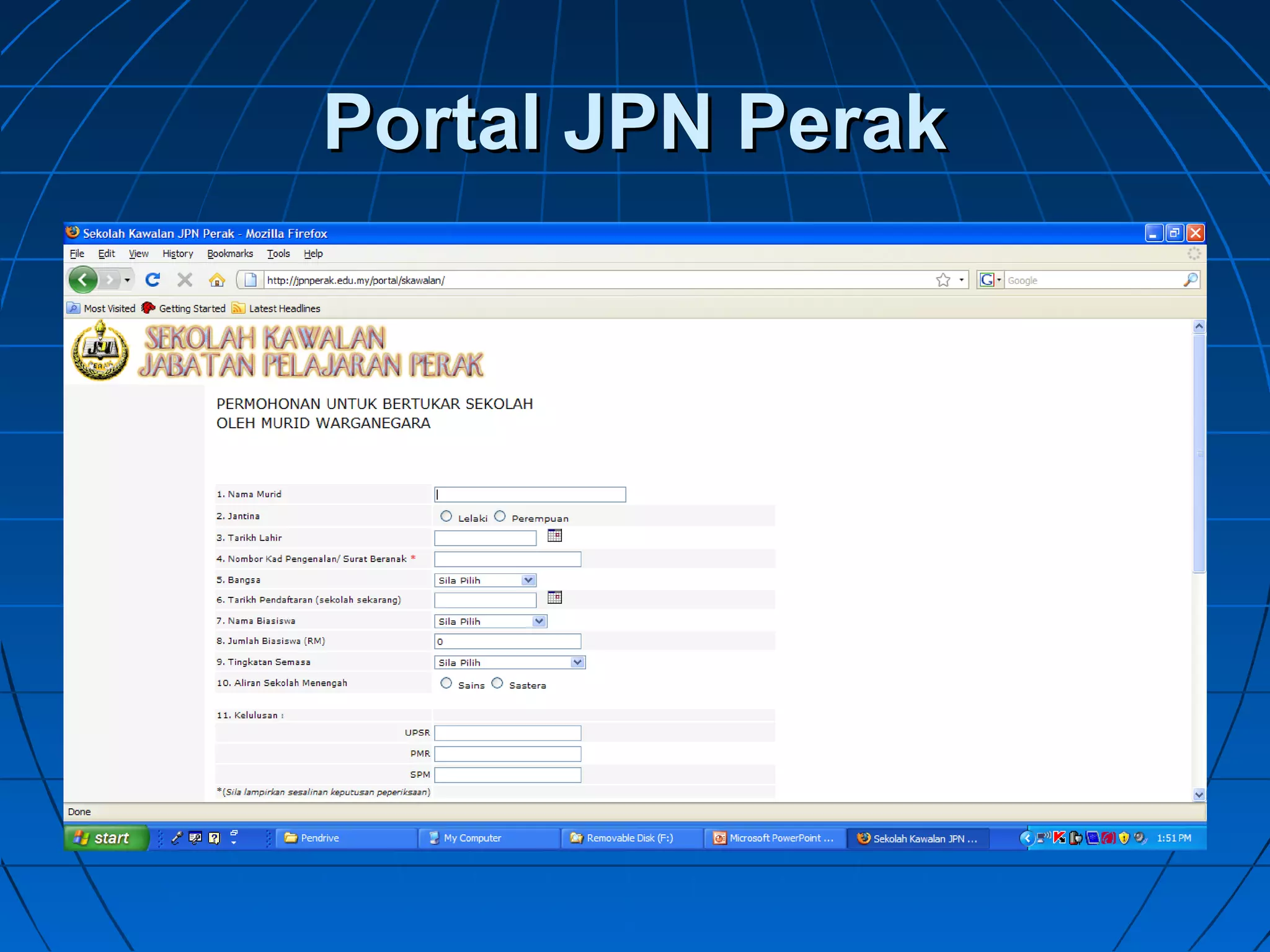Screen dimensions: 1270x952
Task: Open the address bar history dropdown
Action: coord(961,280)
